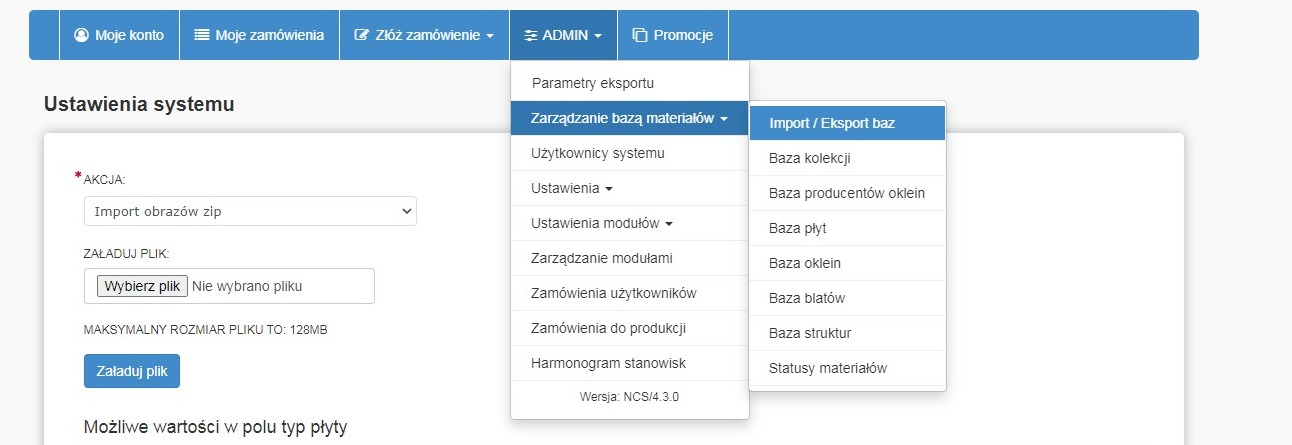This screenshot has width=1292, height=445.
Task: Expand the Złóż zamówienie dropdown caret
Action: (490, 36)
